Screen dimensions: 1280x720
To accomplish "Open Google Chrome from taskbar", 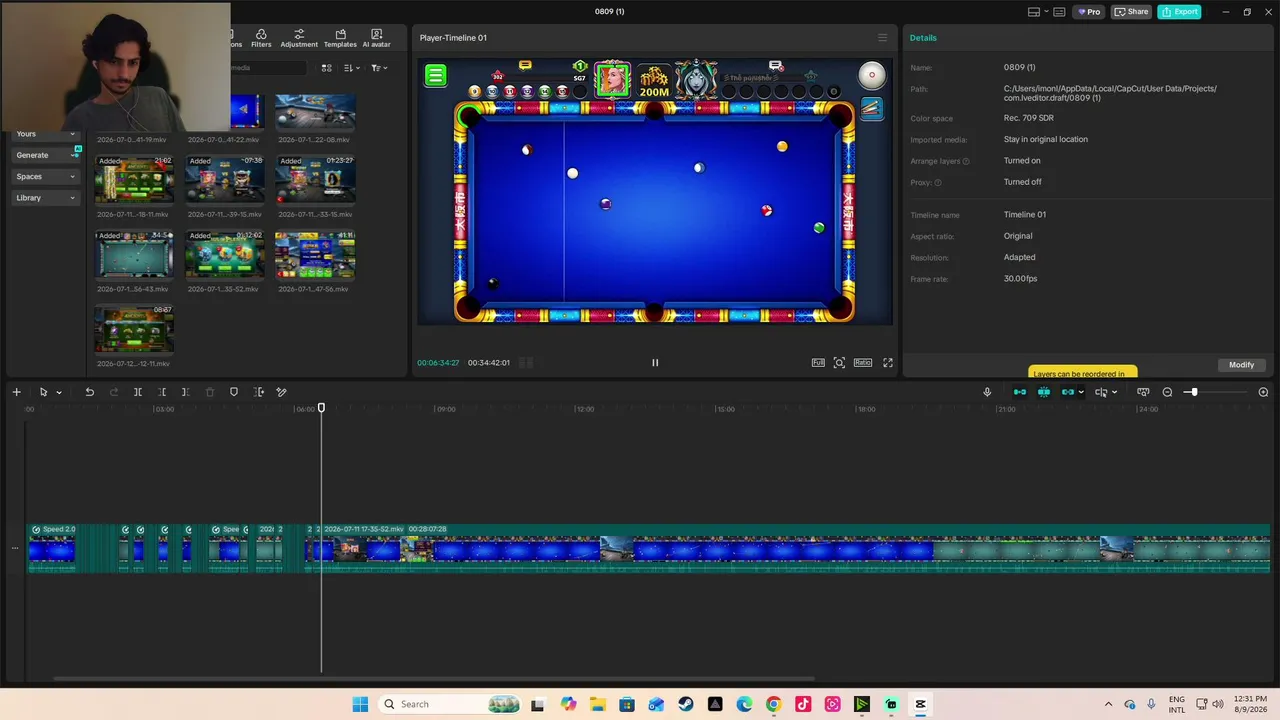I will pyautogui.click(x=773, y=704).
